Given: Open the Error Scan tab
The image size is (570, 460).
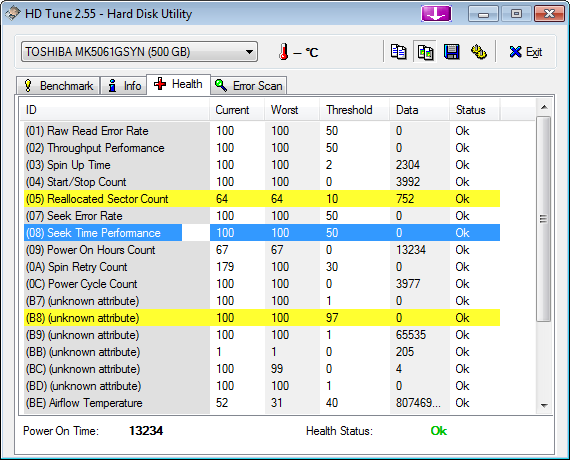Looking at the screenshot, I should point(249,86).
